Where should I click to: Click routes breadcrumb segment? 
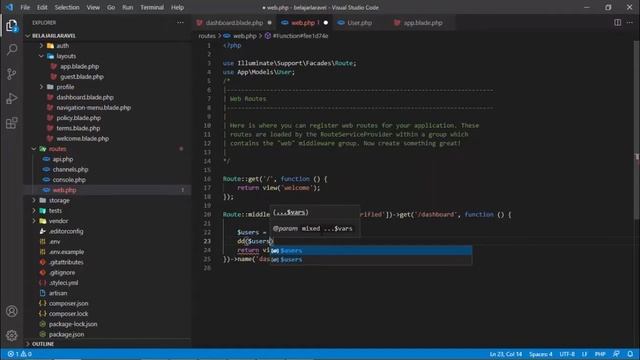coord(207,36)
